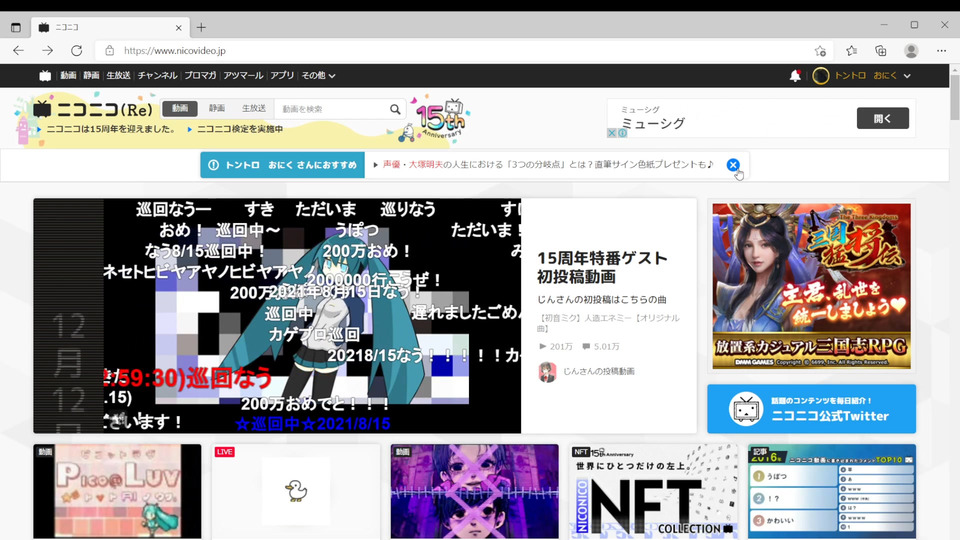
Task: Dismiss the recommendation banner with X
Action: (733, 165)
